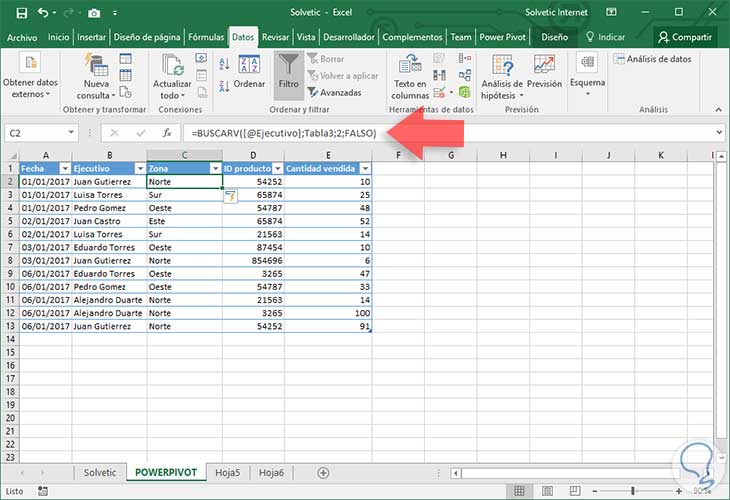This screenshot has width=730, height=500.
Task: Expand the Cantidad vendida filter dropdown
Action: coord(364,169)
